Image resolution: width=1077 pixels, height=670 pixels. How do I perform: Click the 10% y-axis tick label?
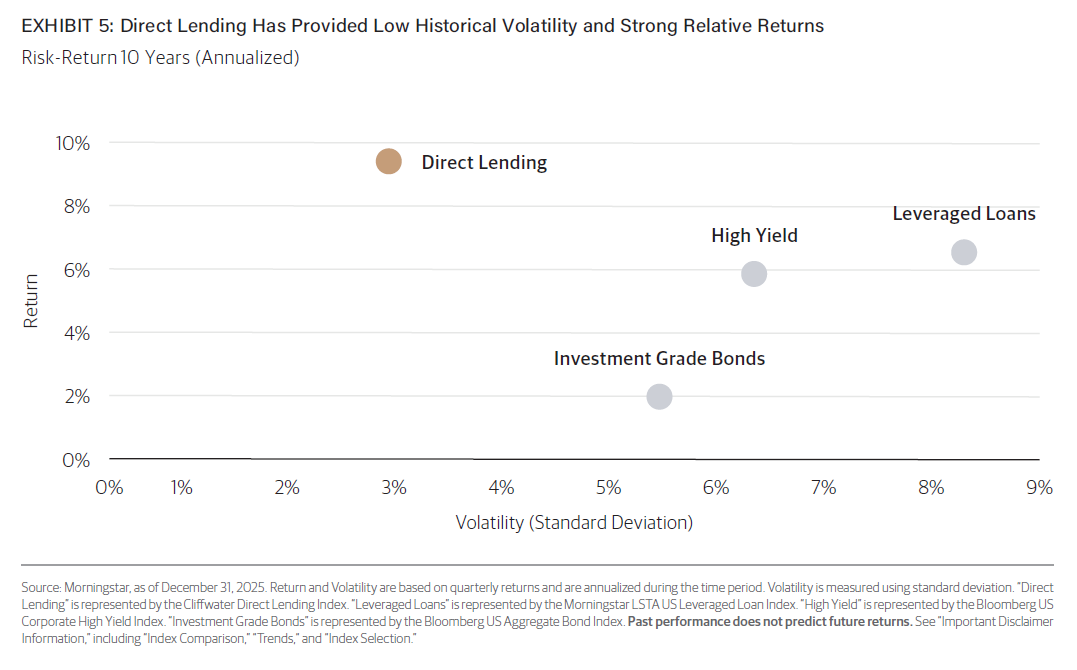(73, 144)
